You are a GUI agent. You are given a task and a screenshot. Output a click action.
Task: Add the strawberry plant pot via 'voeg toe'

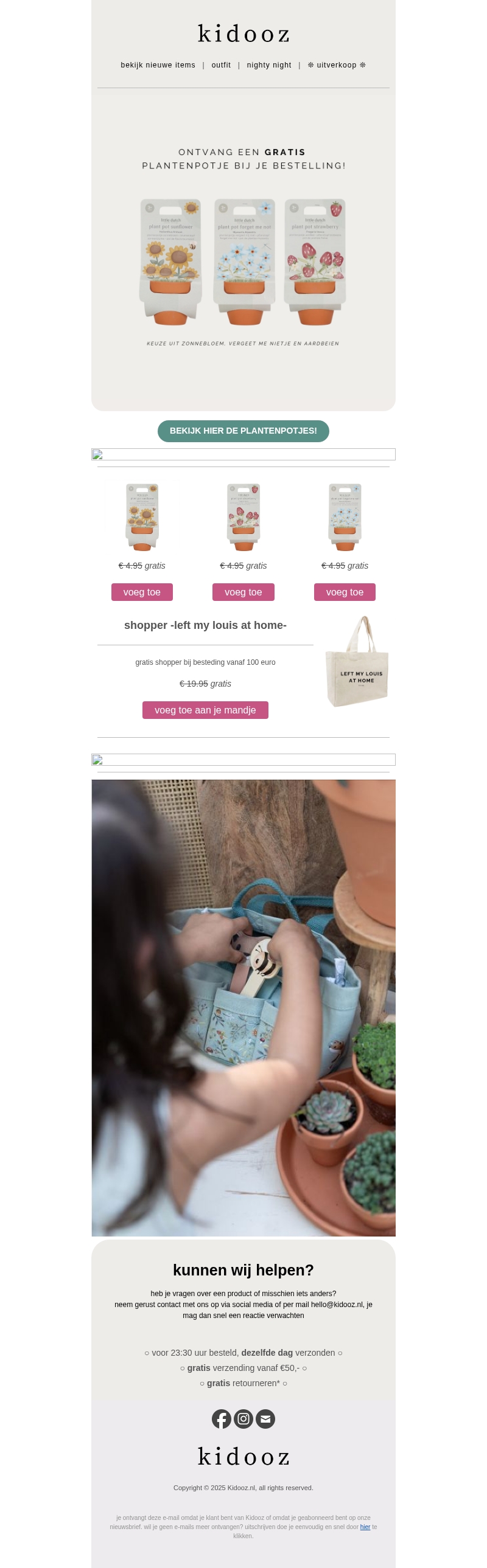click(243, 592)
